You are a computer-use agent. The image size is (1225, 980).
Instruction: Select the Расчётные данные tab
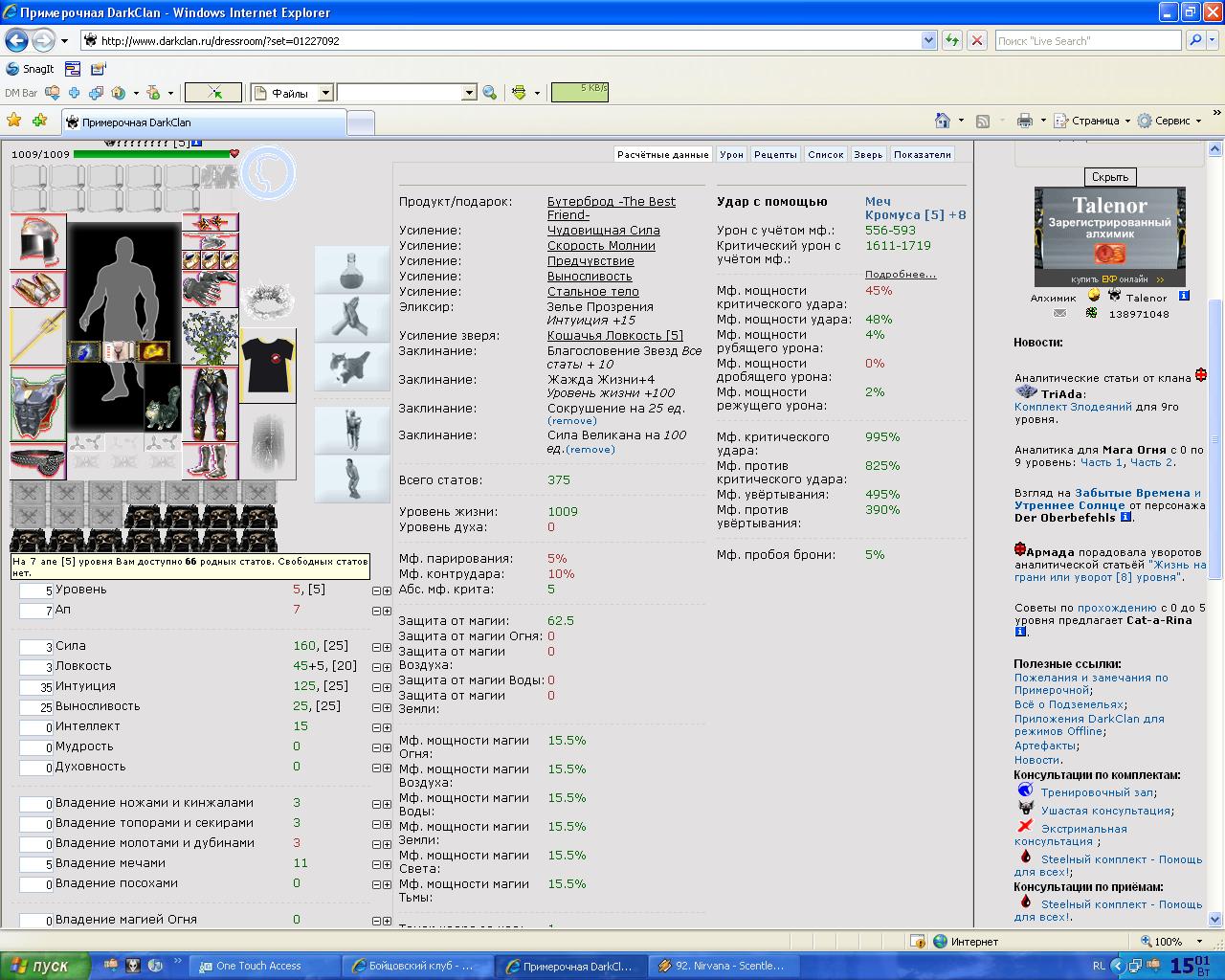[x=663, y=154]
